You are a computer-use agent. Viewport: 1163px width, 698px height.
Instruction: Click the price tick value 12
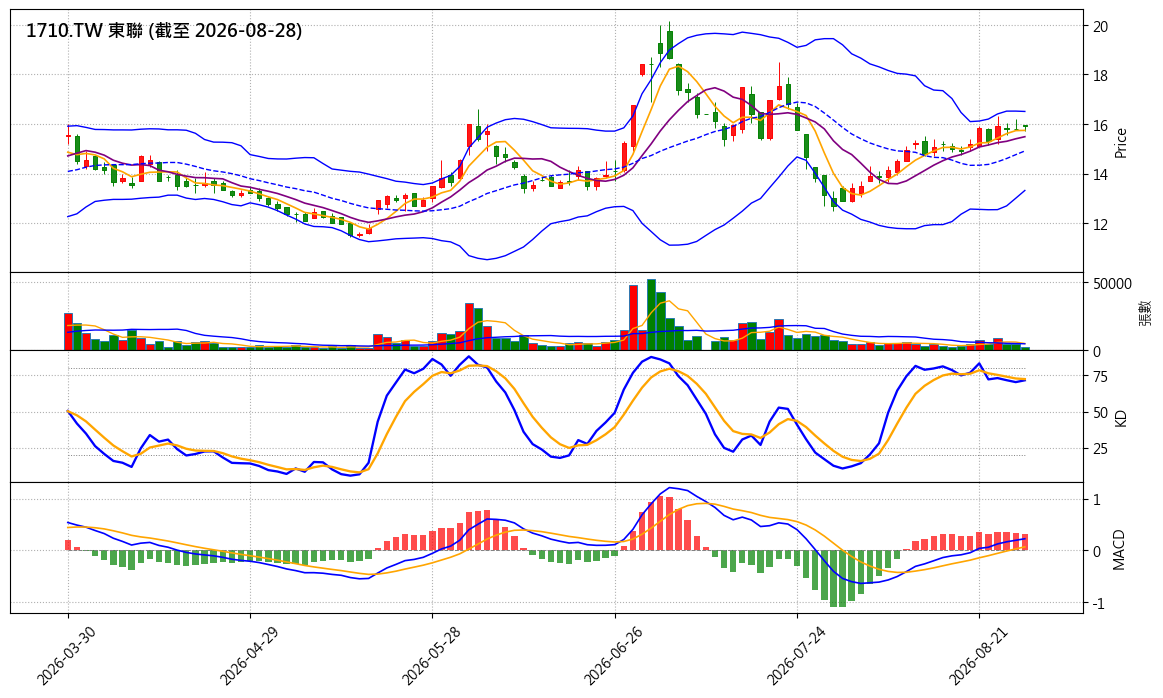point(1101,224)
